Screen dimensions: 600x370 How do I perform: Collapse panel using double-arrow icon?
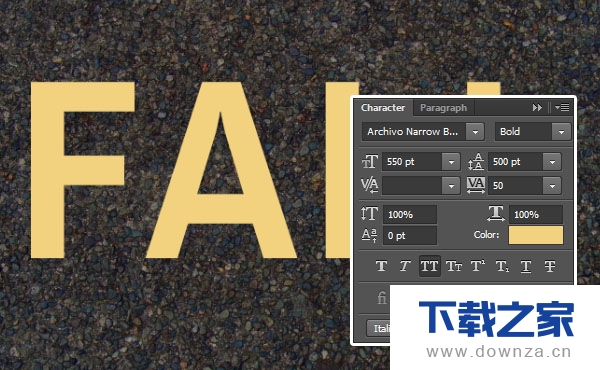(537, 108)
